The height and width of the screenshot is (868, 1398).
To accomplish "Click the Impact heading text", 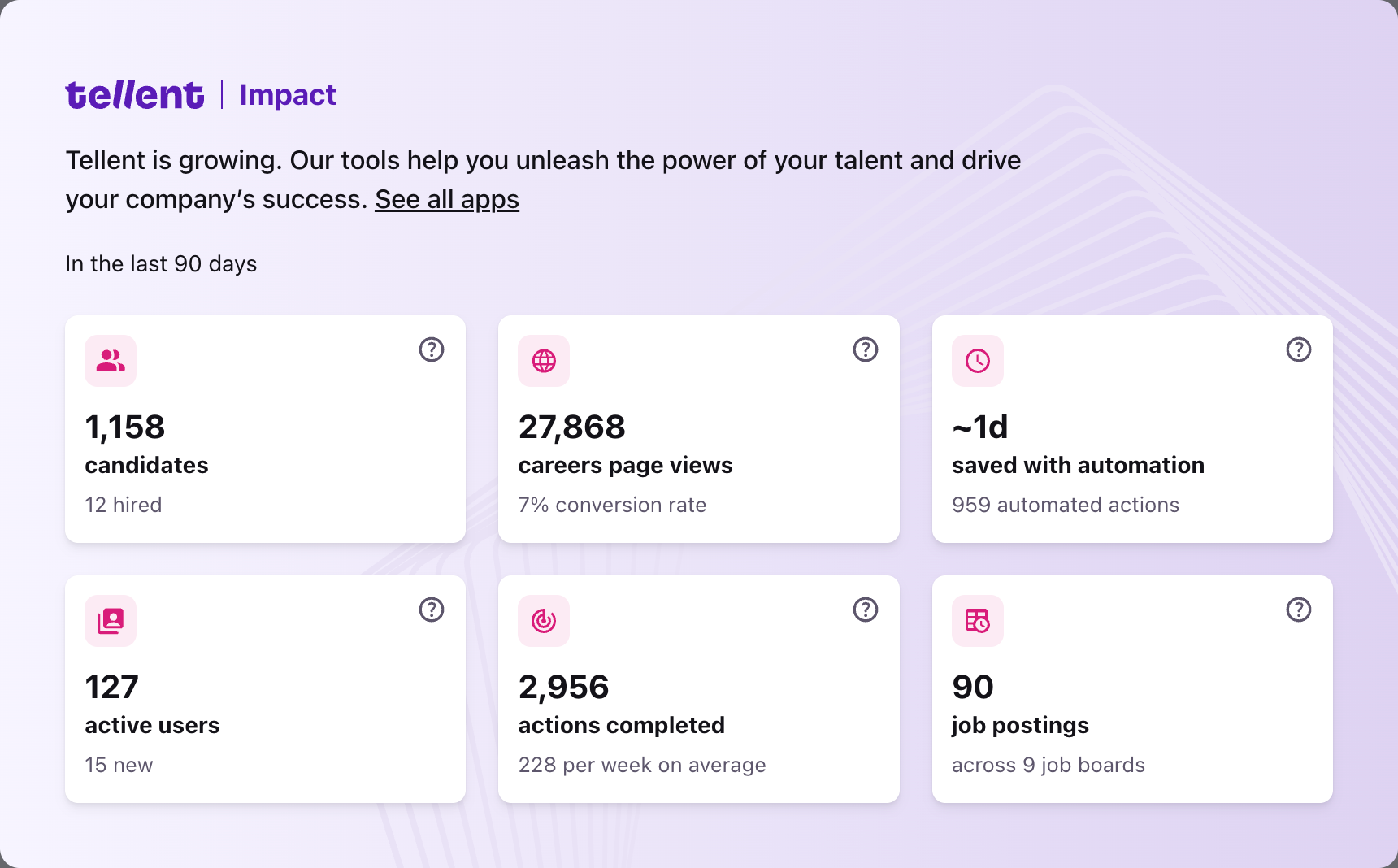I will 288,95.
